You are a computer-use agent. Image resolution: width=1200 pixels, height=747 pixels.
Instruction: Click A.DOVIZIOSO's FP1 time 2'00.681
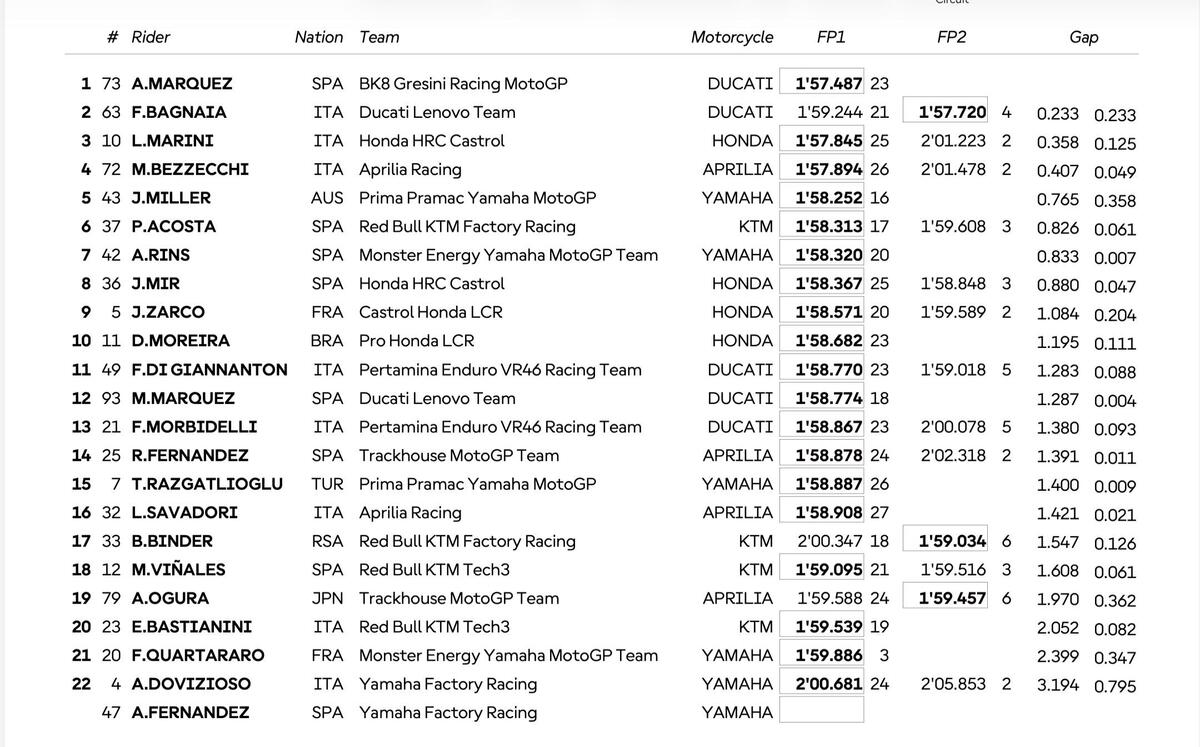828,684
